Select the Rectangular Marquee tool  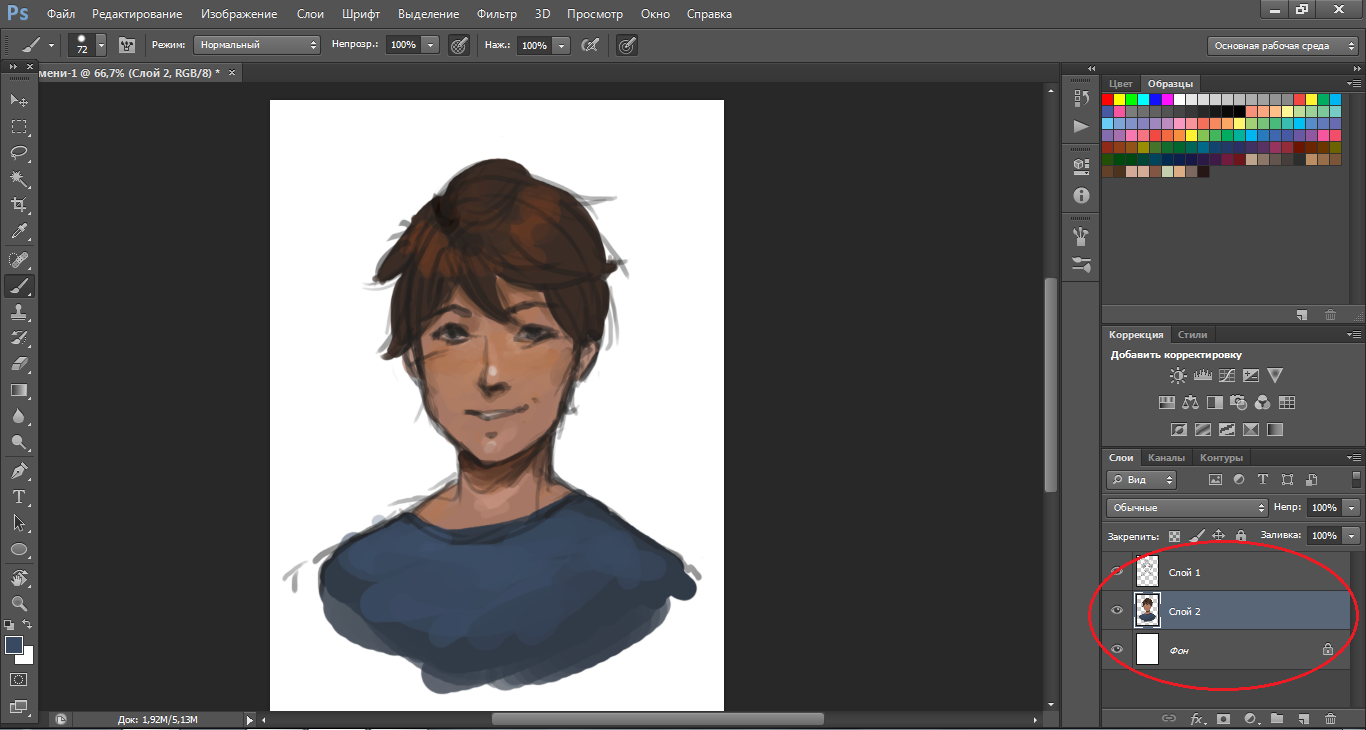[x=19, y=127]
